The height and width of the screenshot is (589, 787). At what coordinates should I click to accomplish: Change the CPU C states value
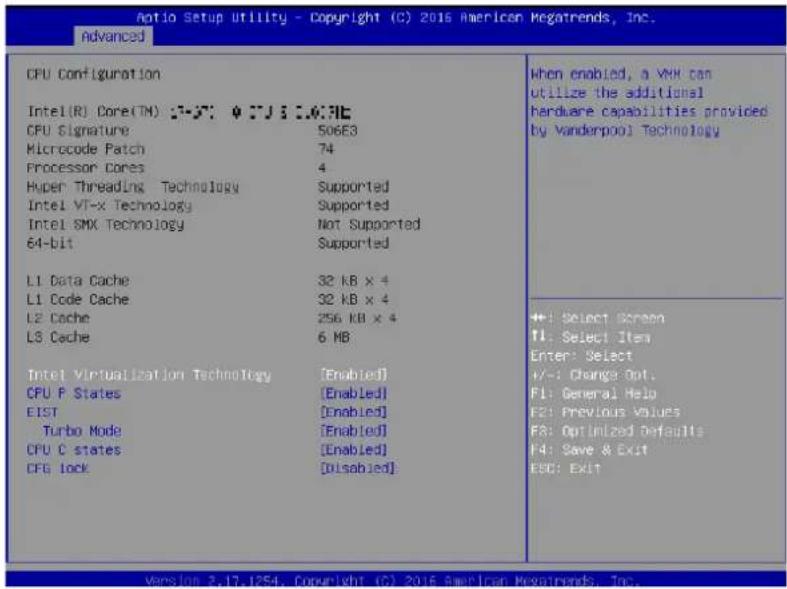click(354, 450)
